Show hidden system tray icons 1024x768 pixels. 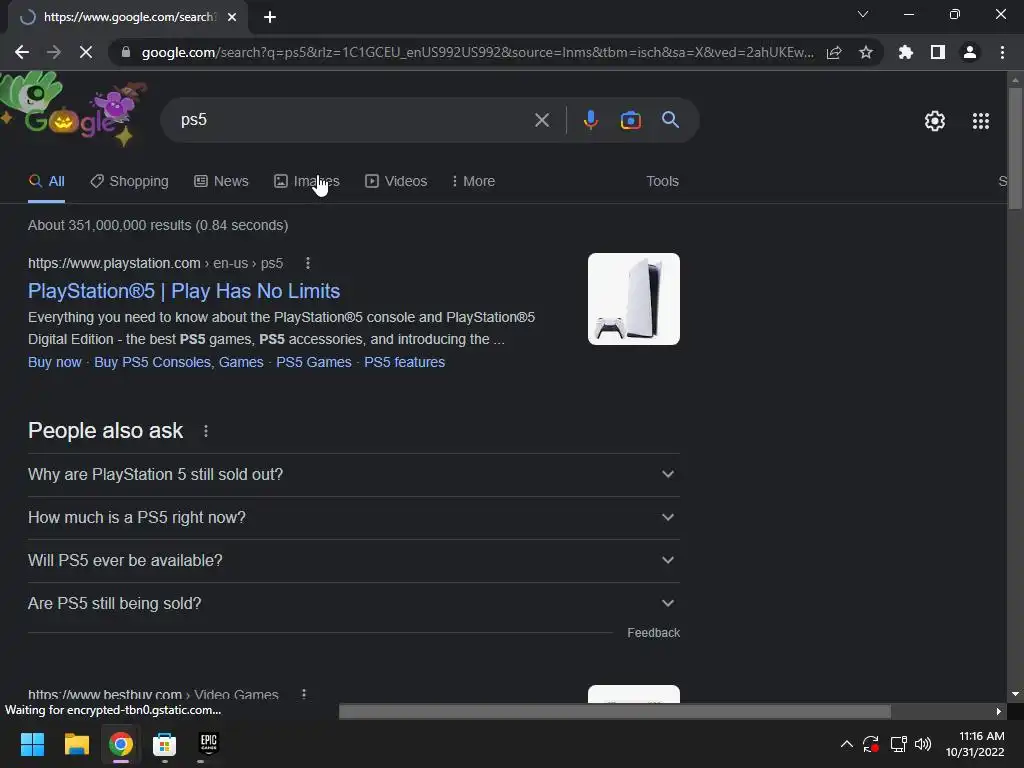pyautogui.click(x=846, y=744)
